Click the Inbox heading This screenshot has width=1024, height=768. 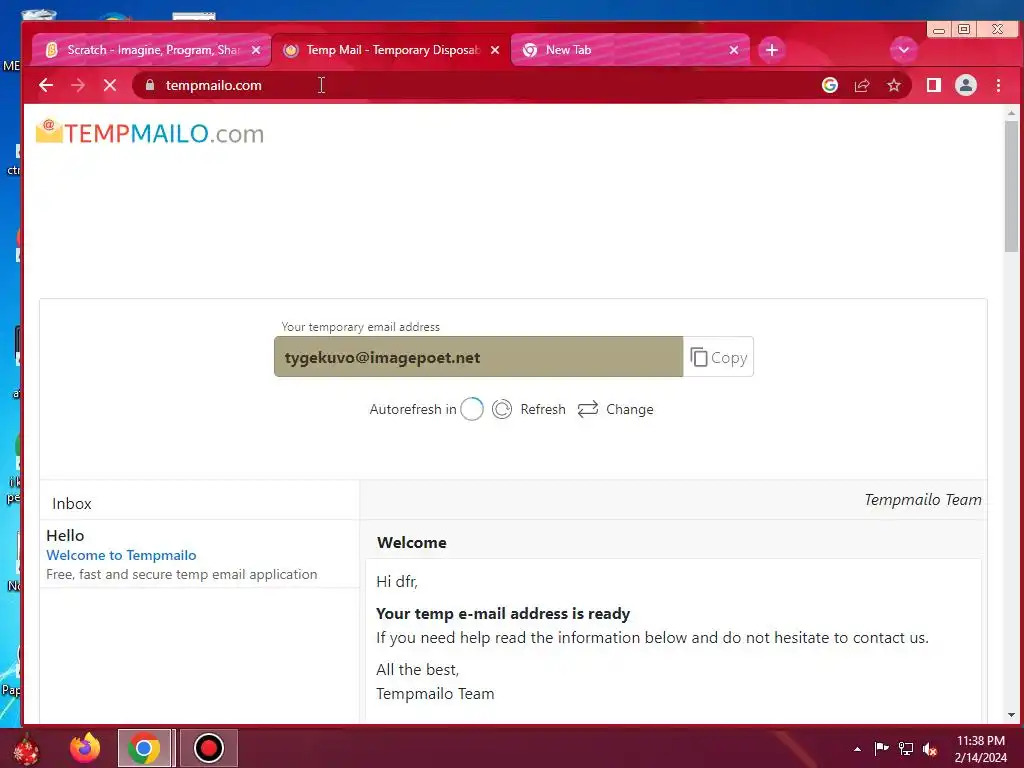[72, 504]
